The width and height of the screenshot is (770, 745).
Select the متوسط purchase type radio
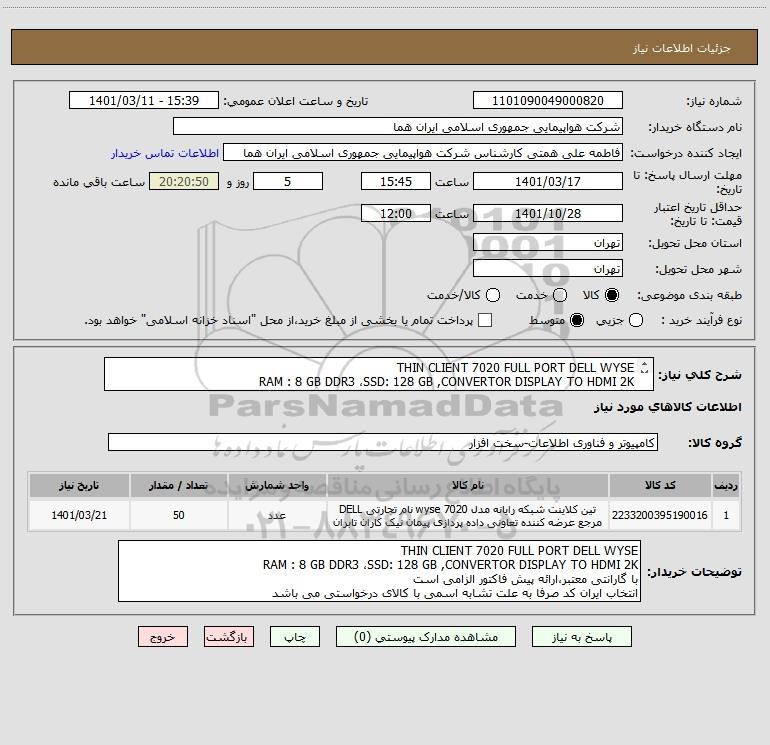click(x=577, y=320)
